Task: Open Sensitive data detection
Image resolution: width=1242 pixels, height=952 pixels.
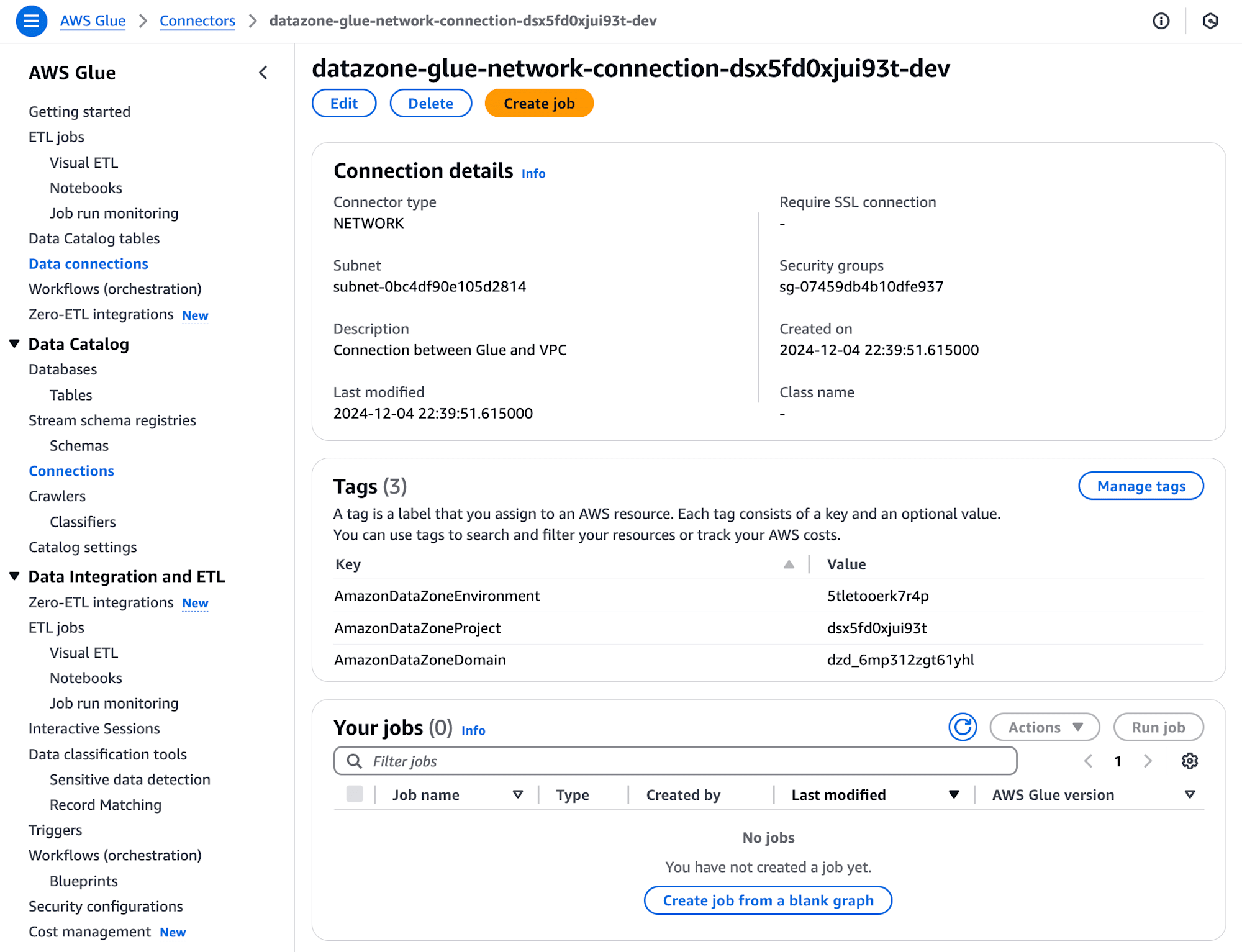Action: tap(130, 779)
